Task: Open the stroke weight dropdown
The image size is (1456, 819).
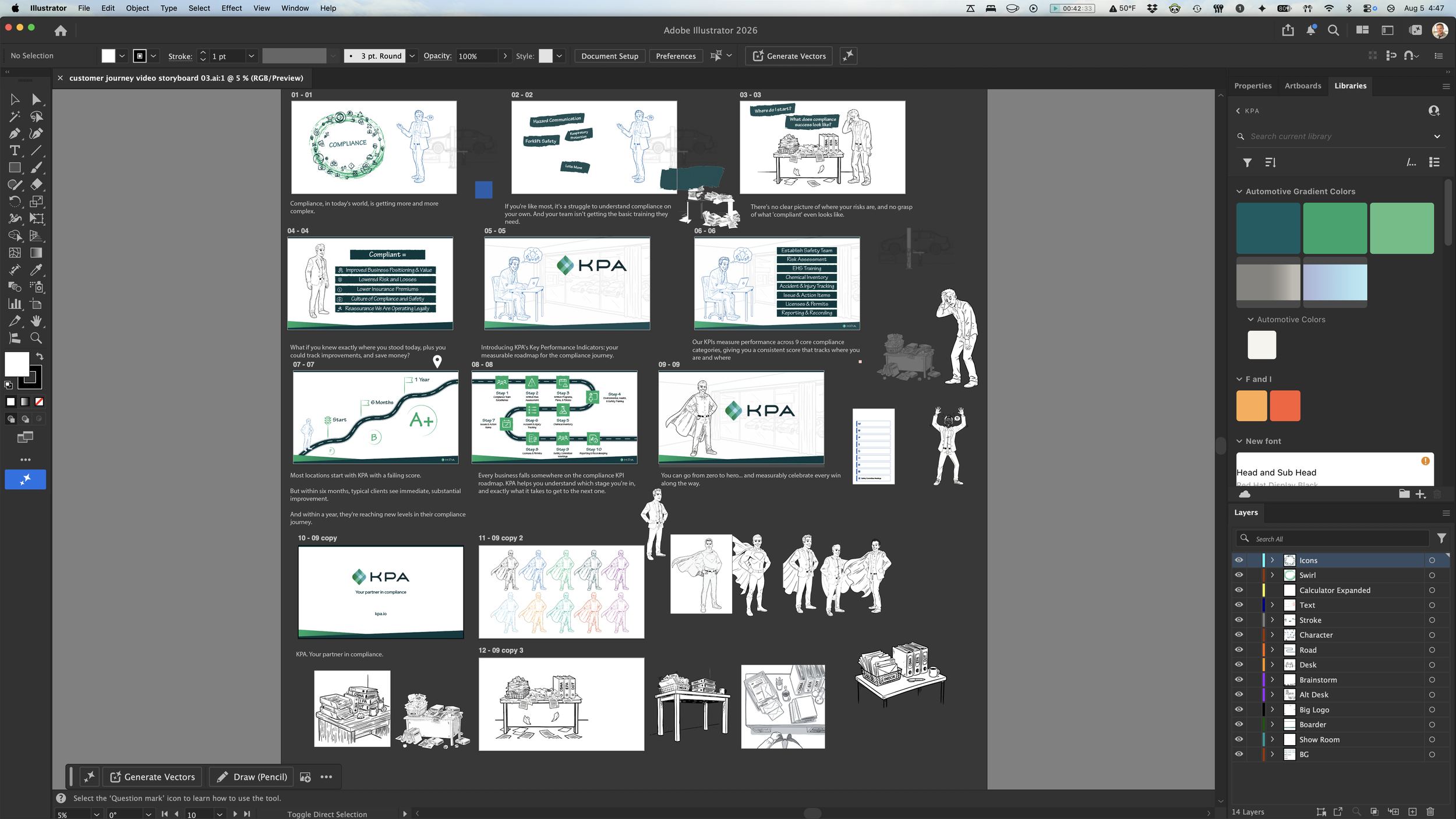Action: (x=251, y=56)
